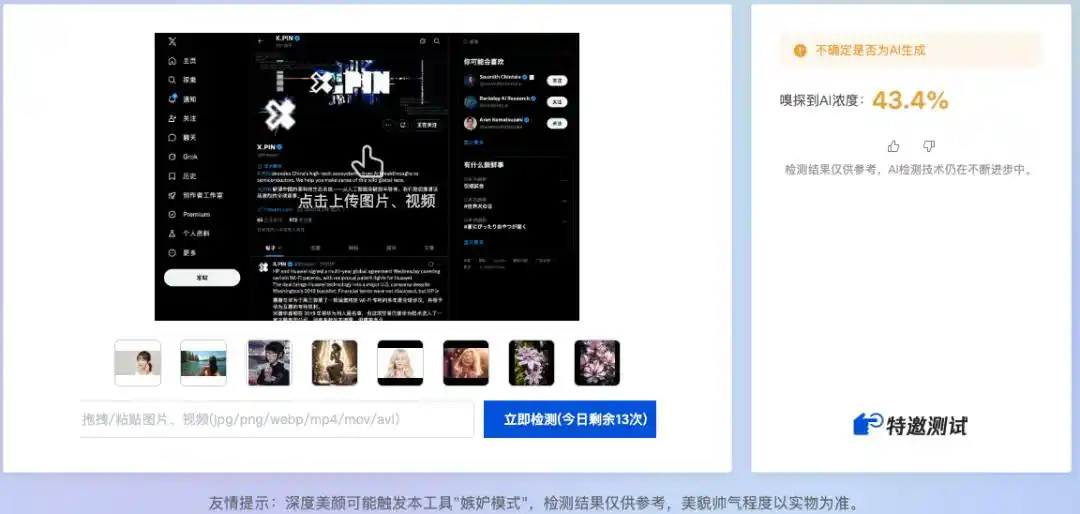
Task: Click the upload preview area to upload media
Action: (x=366, y=176)
